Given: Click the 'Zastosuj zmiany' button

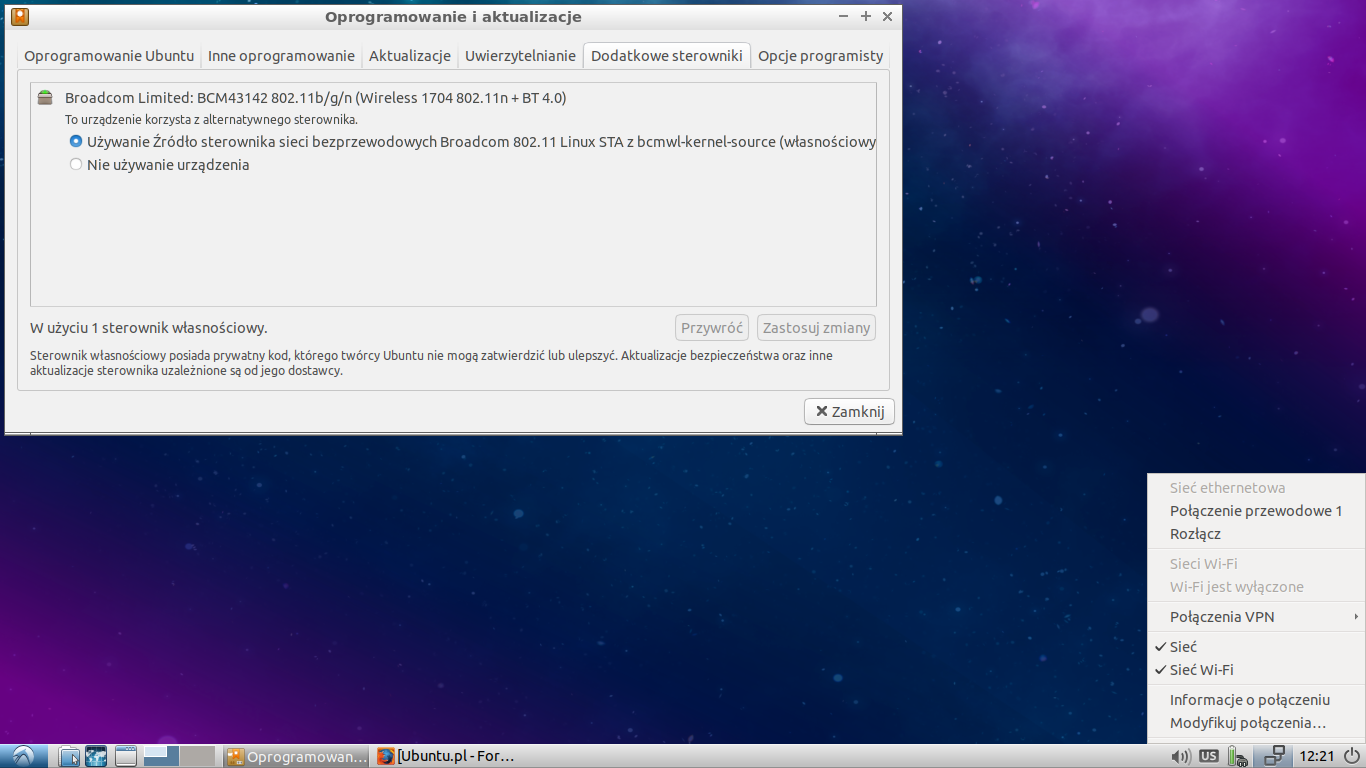Looking at the screenshot, I should click(x=817, y=327).
